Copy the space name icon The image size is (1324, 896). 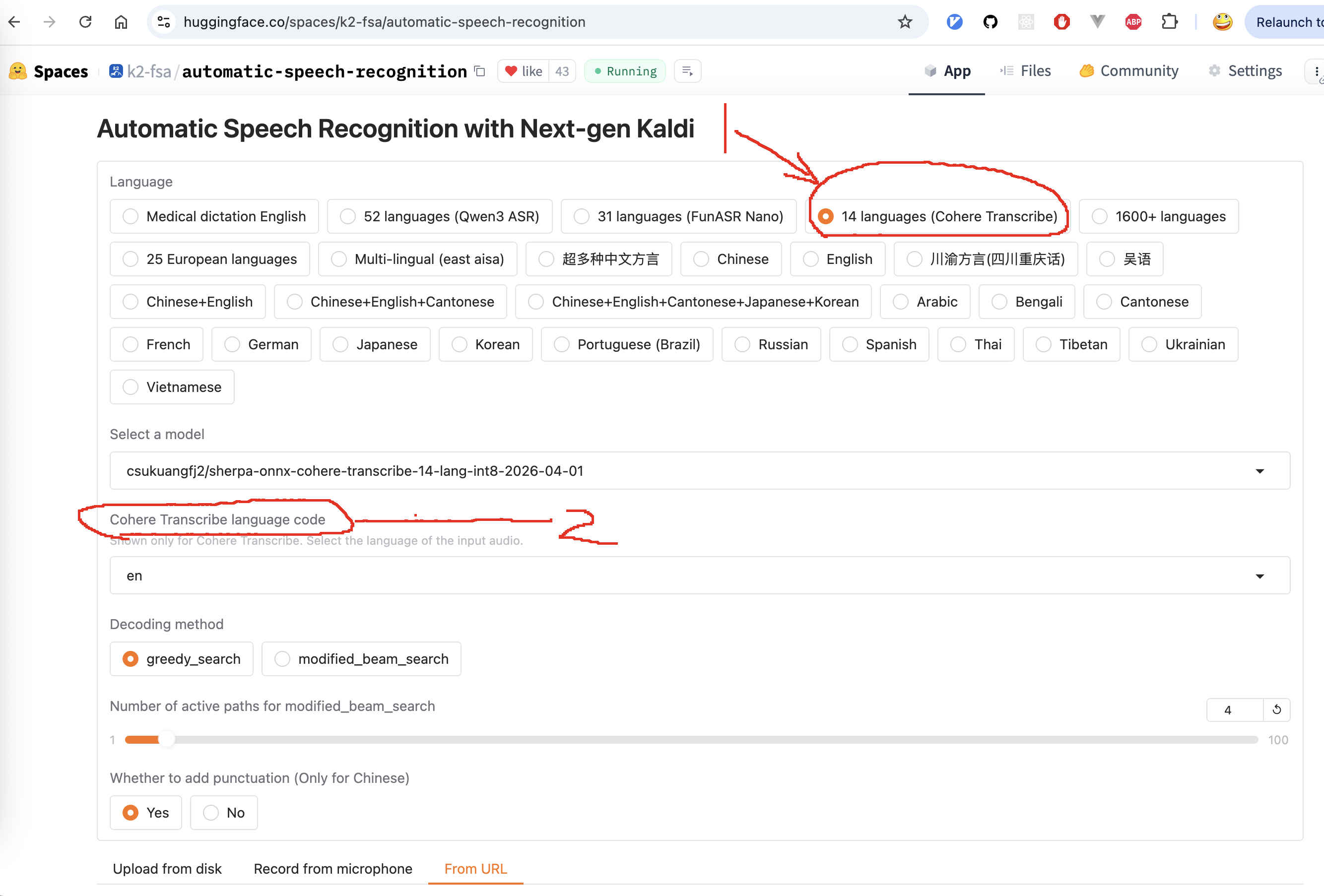click(x=480, y=71)
